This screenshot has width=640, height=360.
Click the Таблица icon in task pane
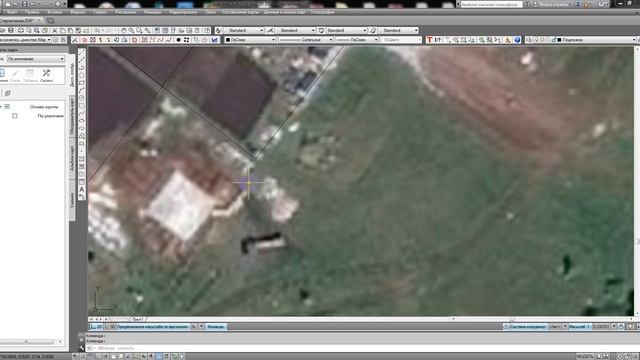tap(30, 75)
